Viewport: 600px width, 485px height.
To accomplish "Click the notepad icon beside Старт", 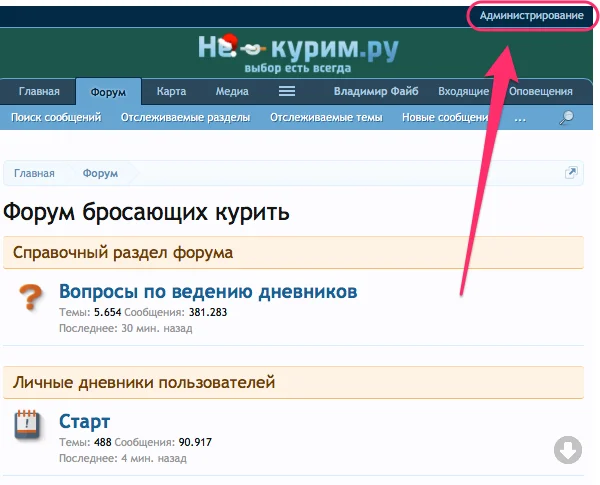I will pos(27,425).
